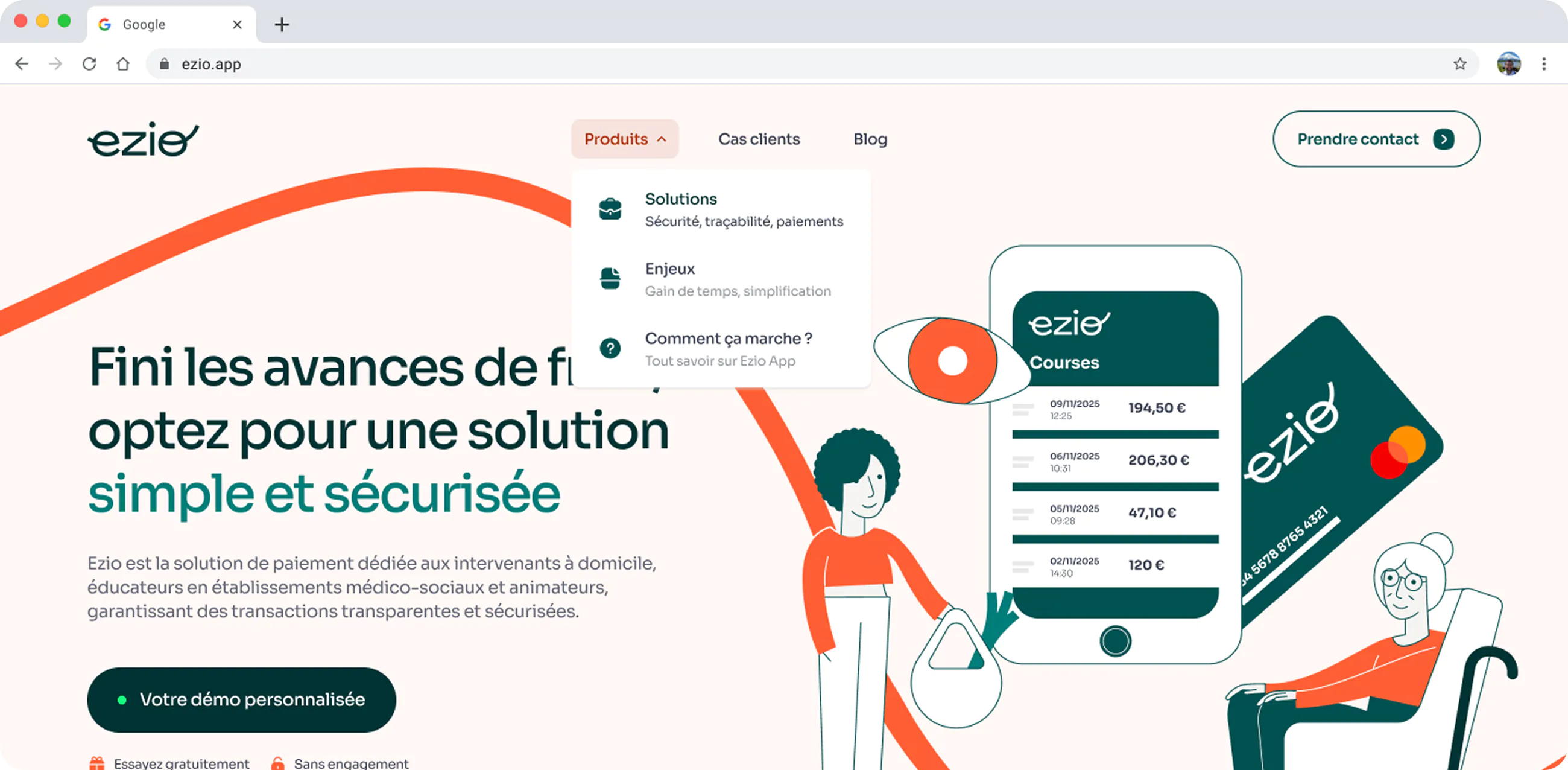This screenshot has width=1568, height=770.
Task: Select Solutions menu entry
Action: pos(721,209)
